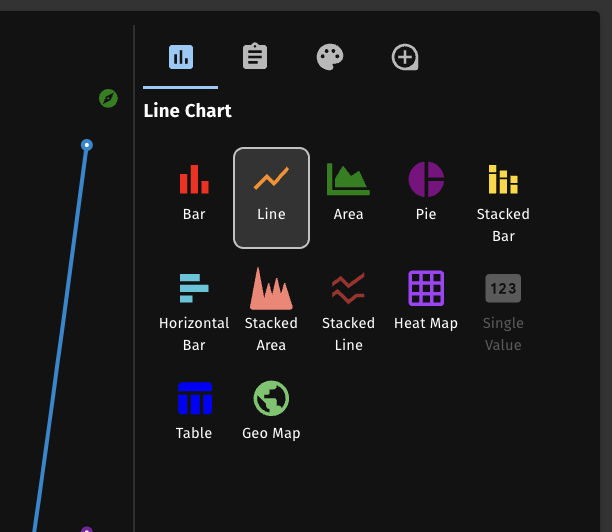Click the purple data point marker
Image resolution: width=612 pixels, height=532 pixels.
pyautogui.click(x=87, y=529)
